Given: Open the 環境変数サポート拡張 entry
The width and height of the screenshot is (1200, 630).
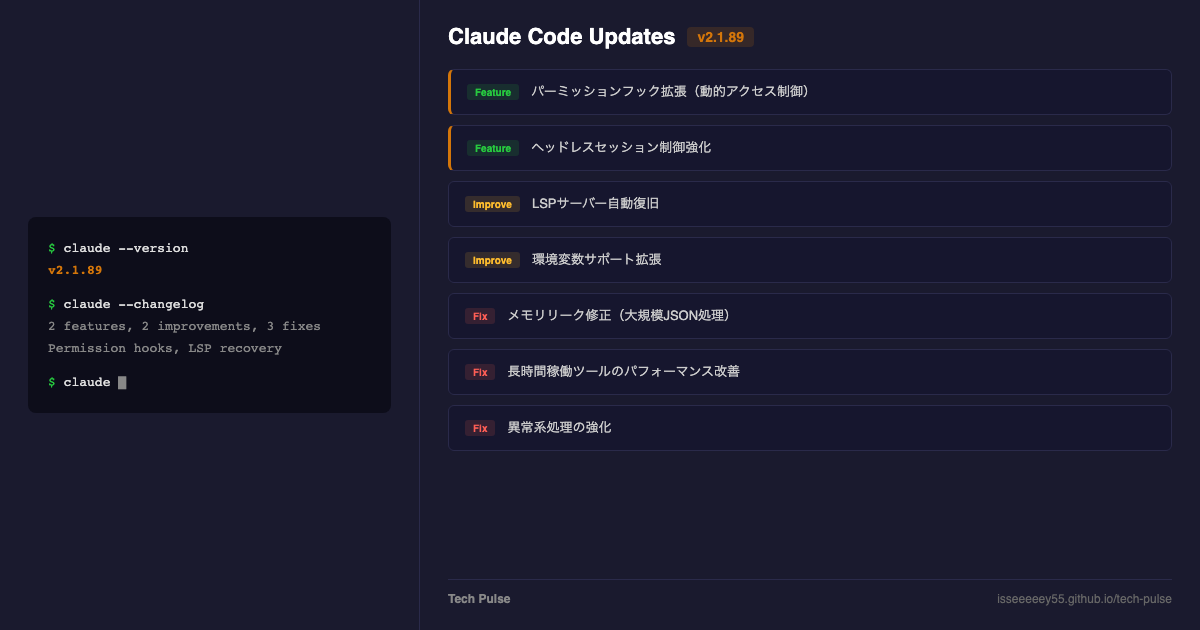Looking at the screenshot, I should click(x=596, y=260).
